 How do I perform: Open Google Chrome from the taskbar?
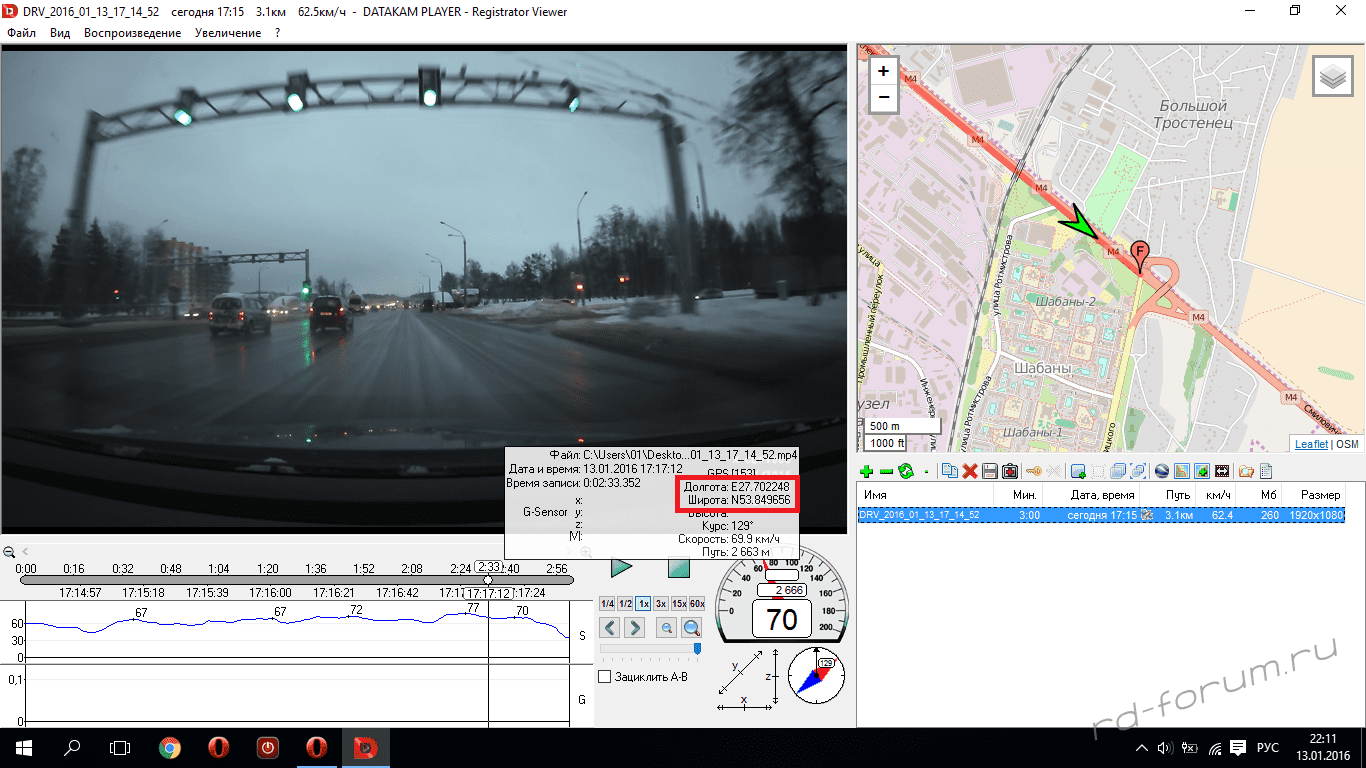click(169, 748)
